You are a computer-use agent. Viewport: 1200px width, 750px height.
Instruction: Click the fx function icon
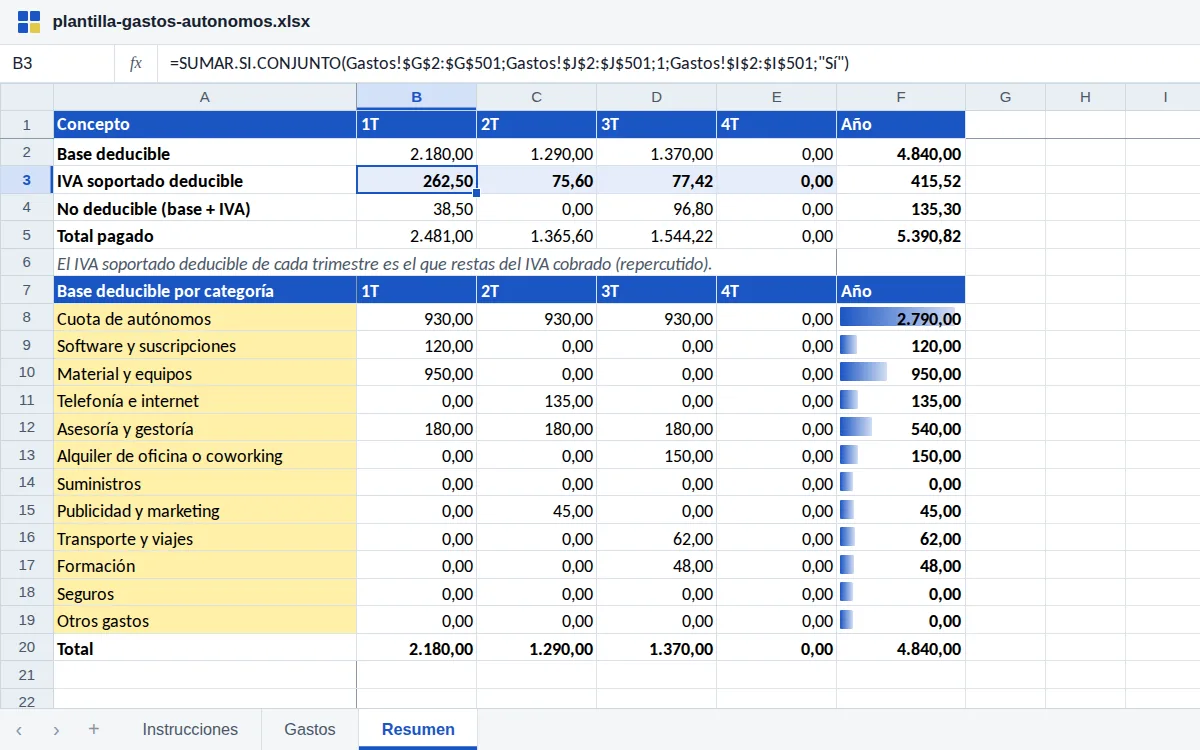pos(136,63)
